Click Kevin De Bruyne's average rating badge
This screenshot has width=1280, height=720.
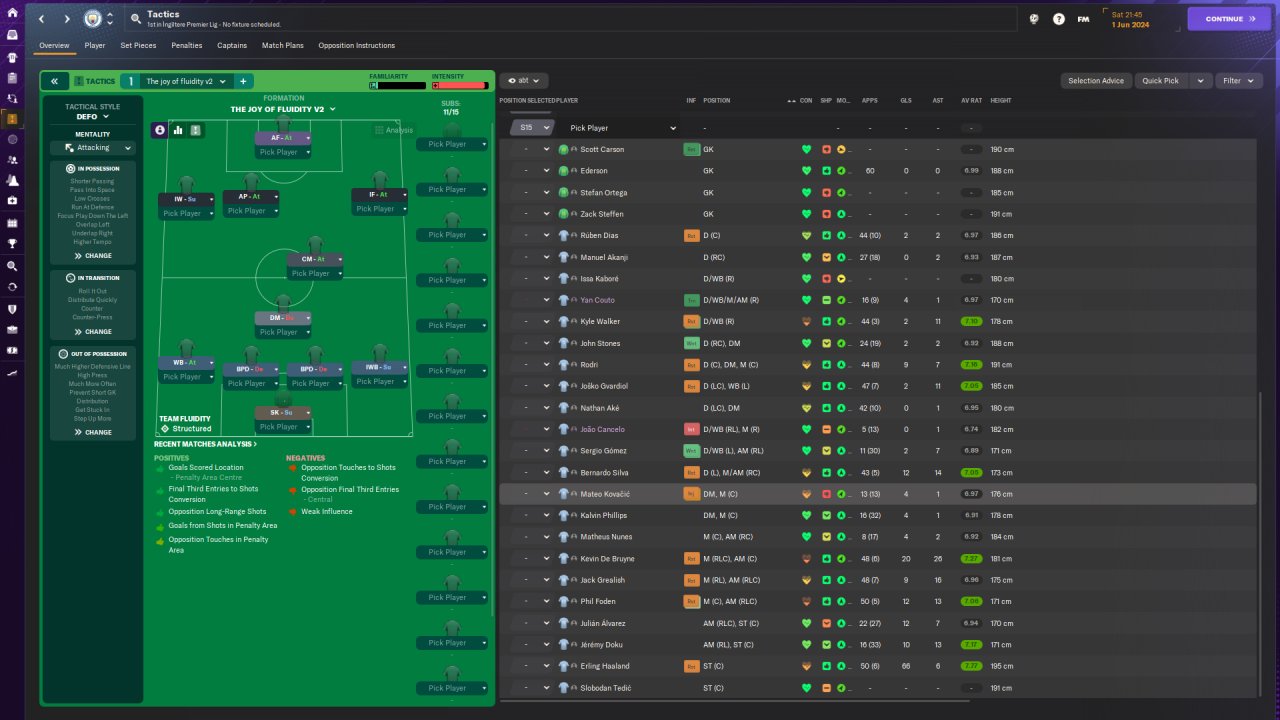(970, 559)
